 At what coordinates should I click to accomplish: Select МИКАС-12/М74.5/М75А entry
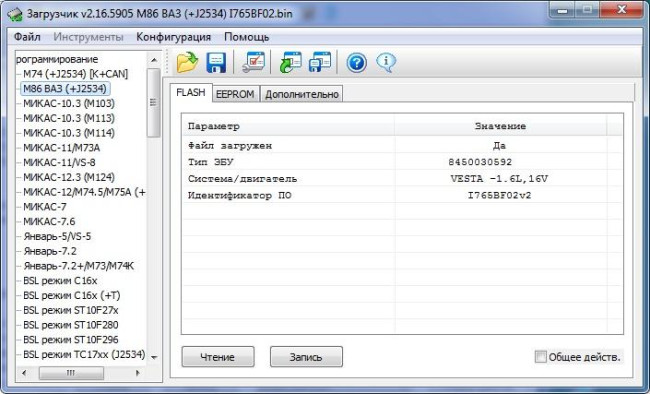click(84, 192)
